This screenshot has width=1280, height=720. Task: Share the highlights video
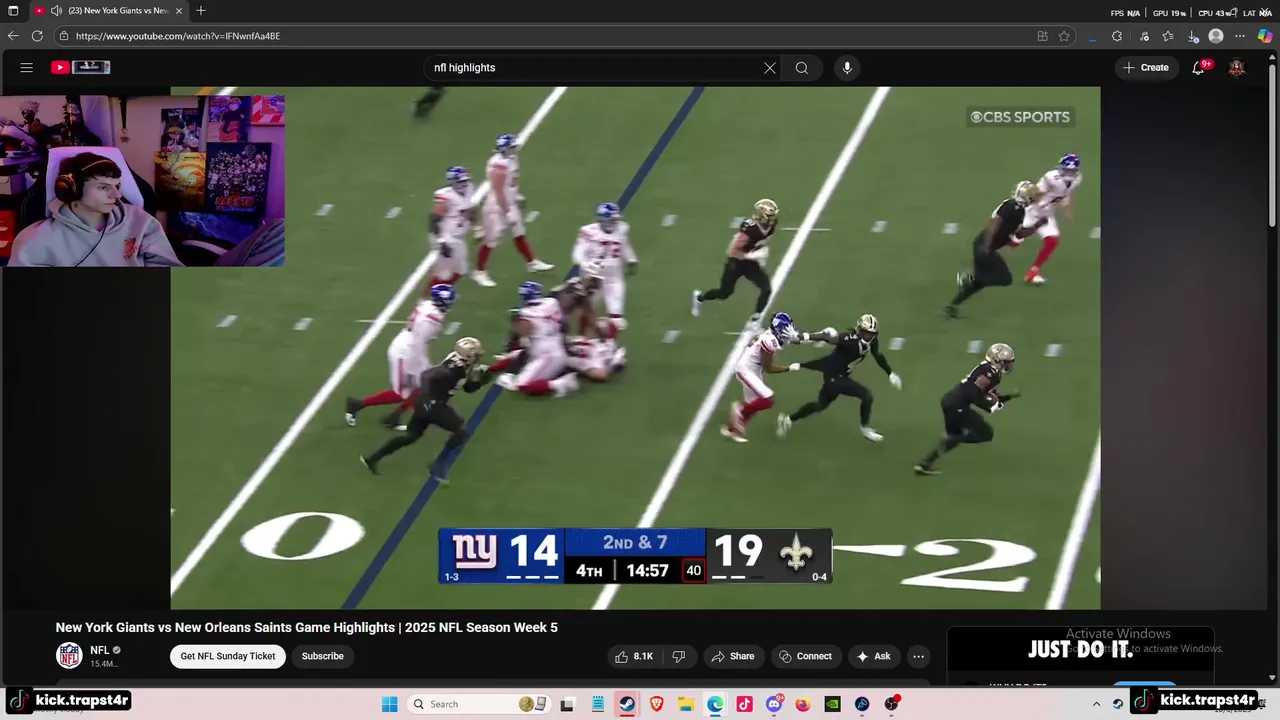tap(733, 656)
